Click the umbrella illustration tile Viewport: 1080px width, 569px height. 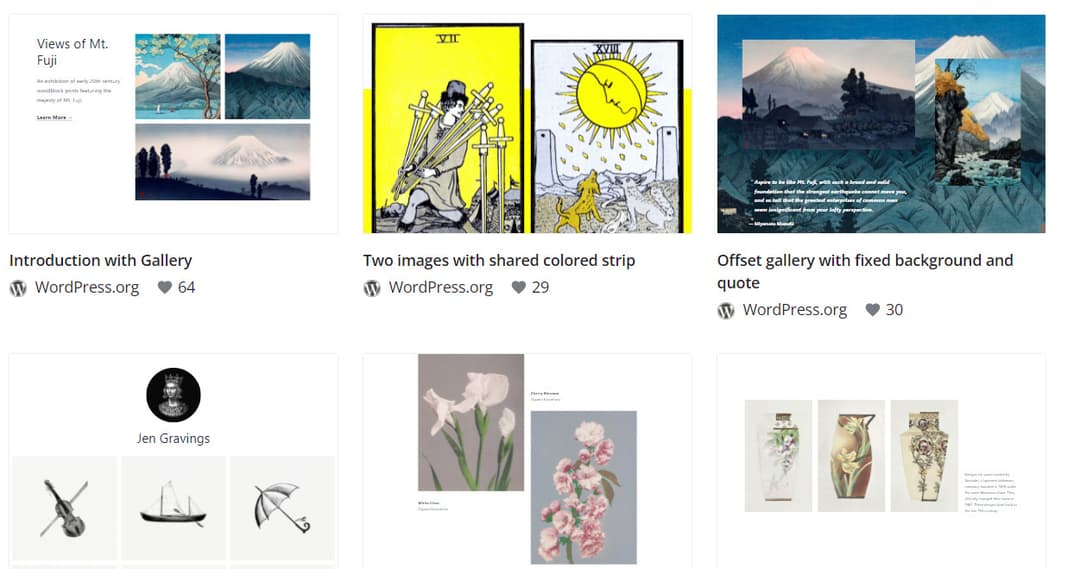(x=282, y=508)
